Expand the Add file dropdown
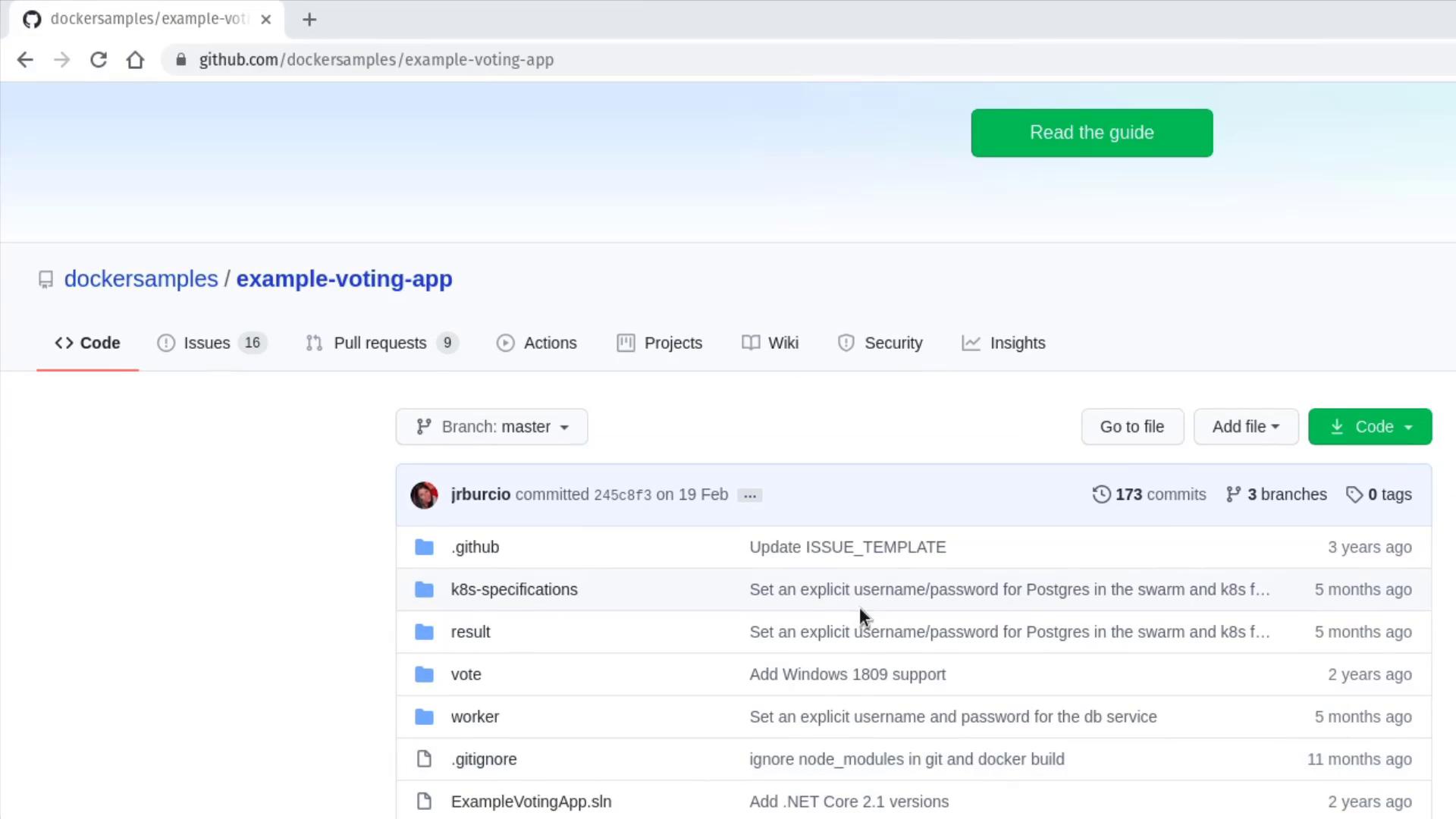The height and width of the screenshot is (819, 1456). tap(1245, 427)
